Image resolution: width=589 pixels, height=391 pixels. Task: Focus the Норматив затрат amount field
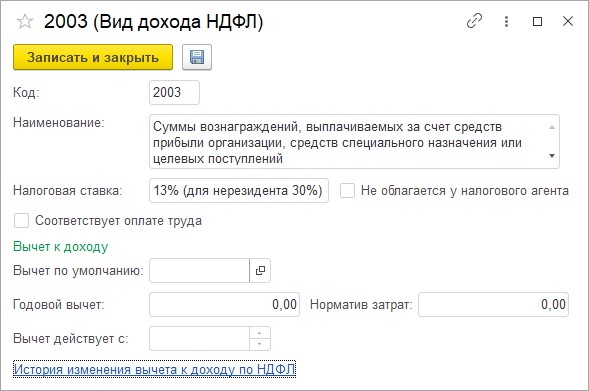coord(493,304)
